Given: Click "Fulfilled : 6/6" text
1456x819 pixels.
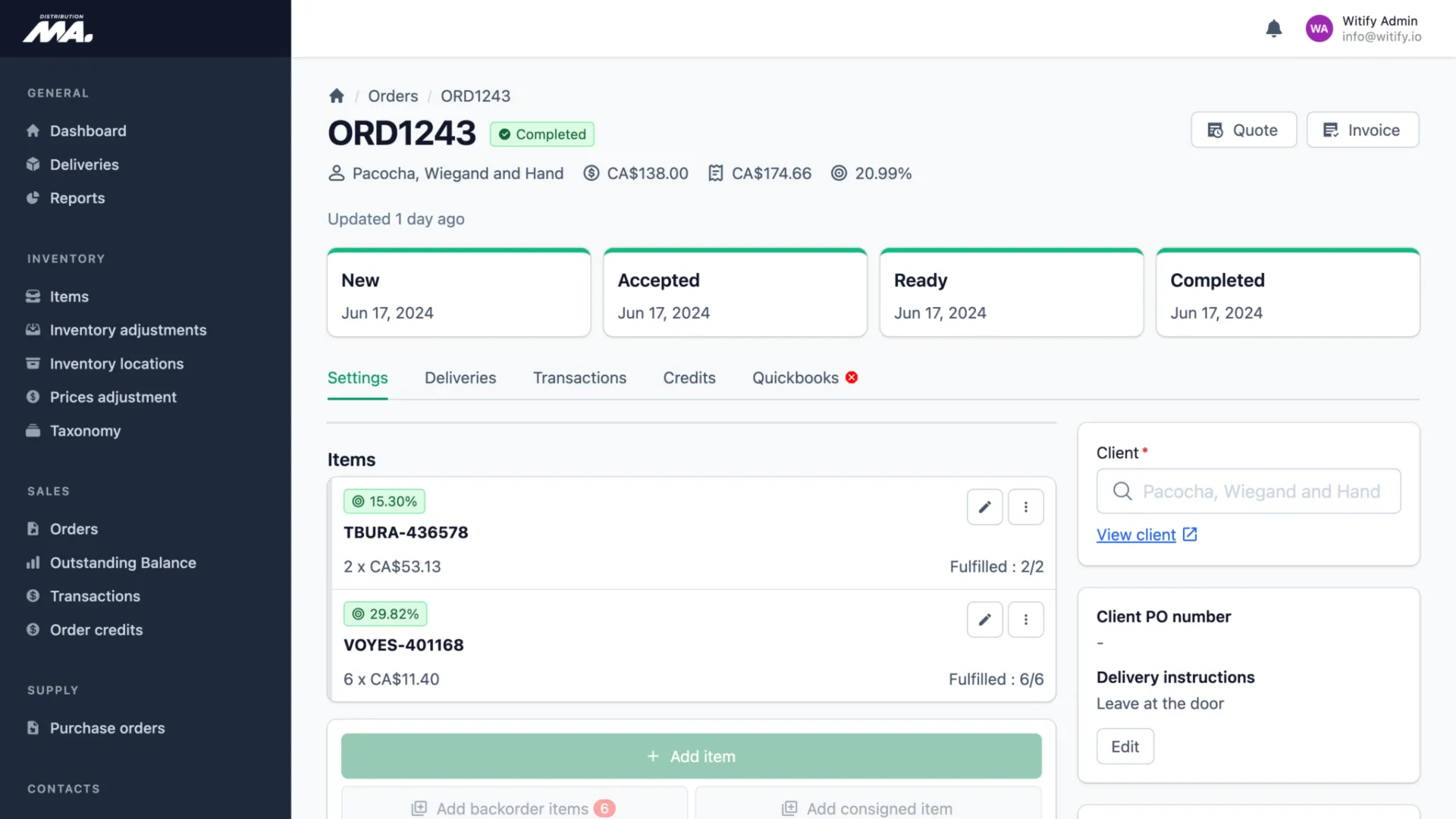Looking at the screenshot, I should point(996,679).
